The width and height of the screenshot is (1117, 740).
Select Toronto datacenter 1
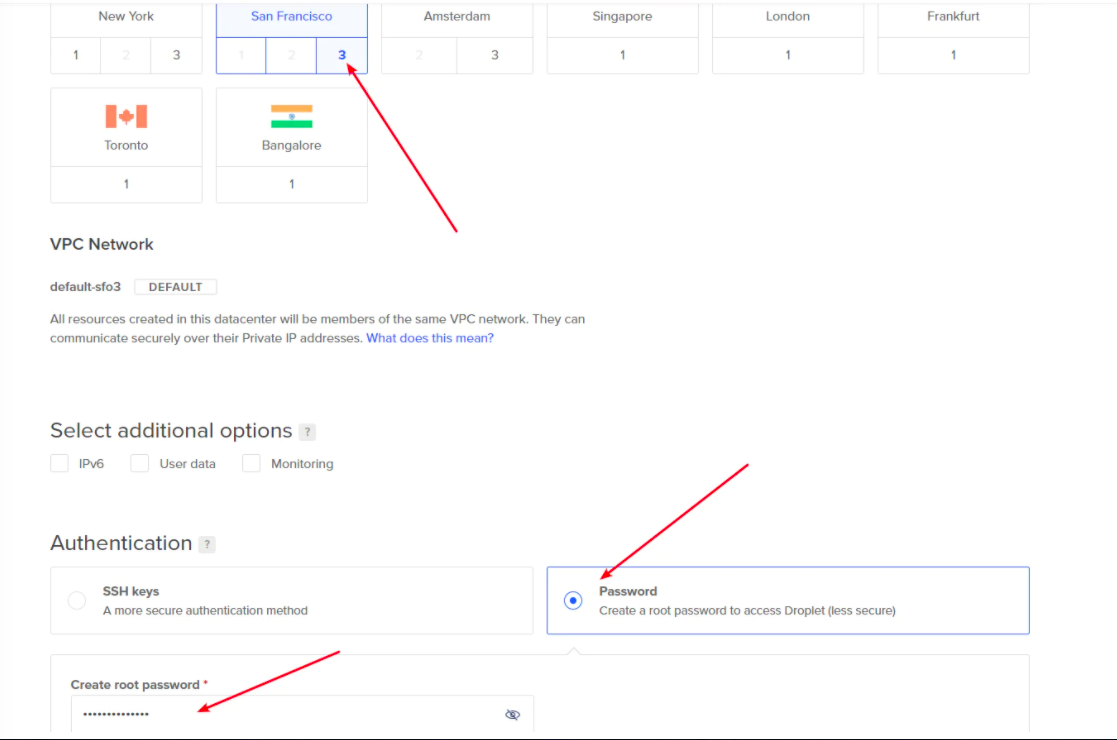tap(126, 184)
